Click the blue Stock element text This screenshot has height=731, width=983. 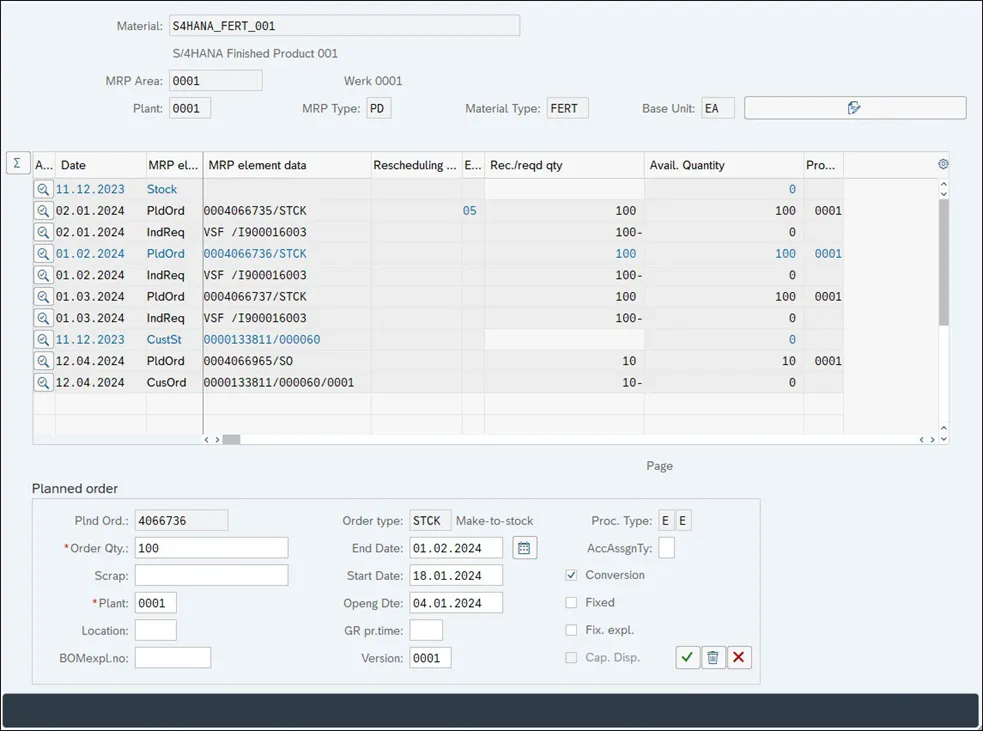point(162,189)
